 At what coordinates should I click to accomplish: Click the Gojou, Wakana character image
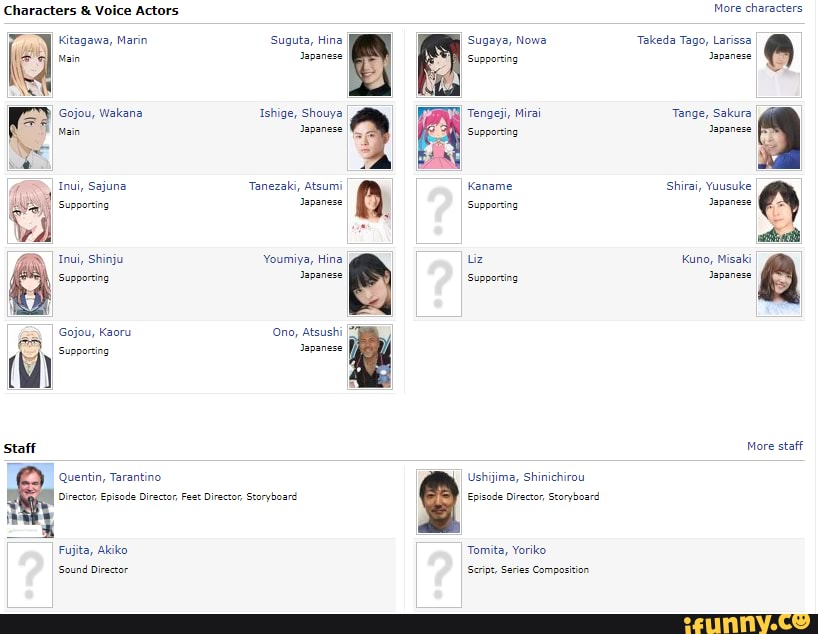30,138
